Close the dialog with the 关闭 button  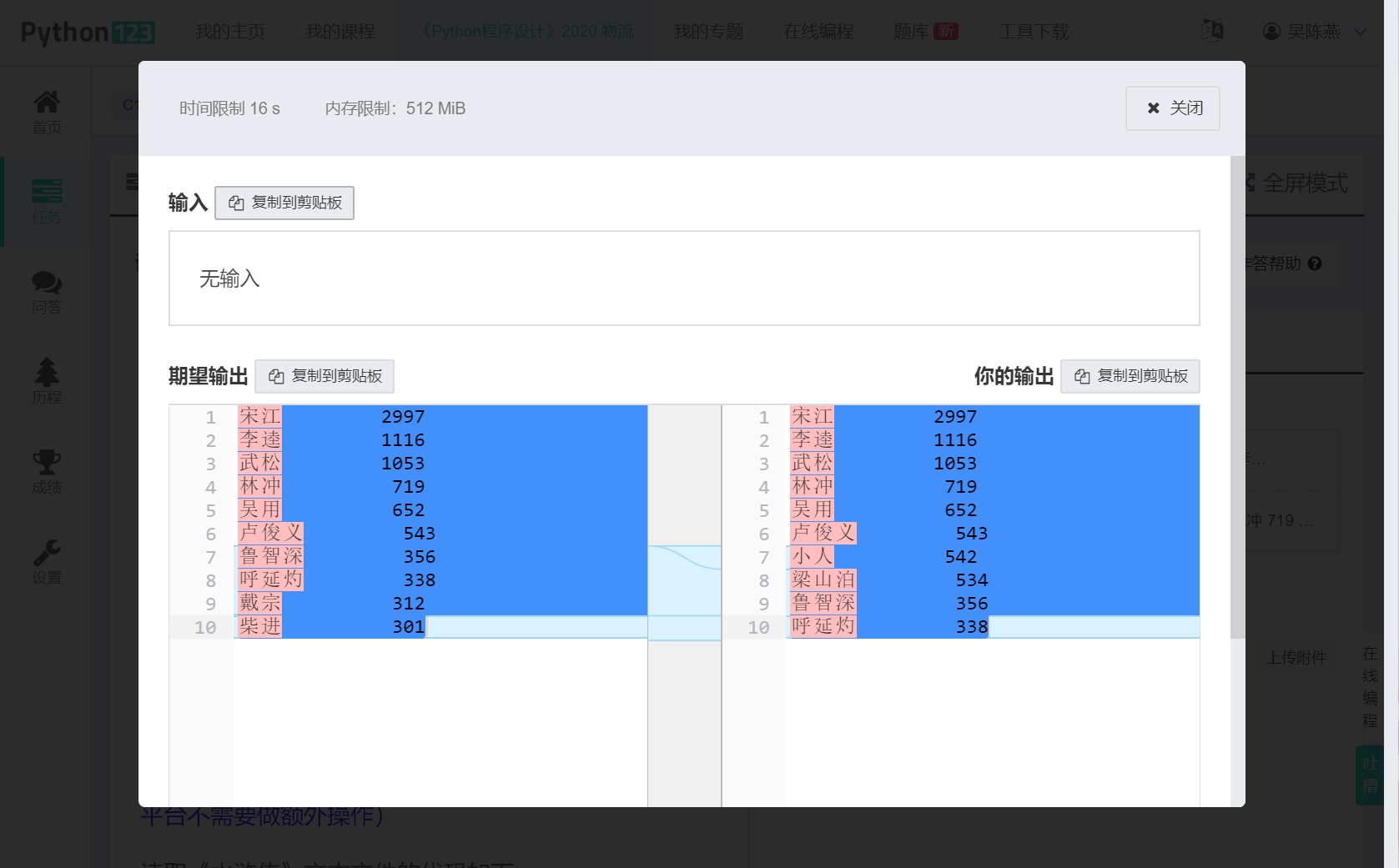tap(1173, 108)
